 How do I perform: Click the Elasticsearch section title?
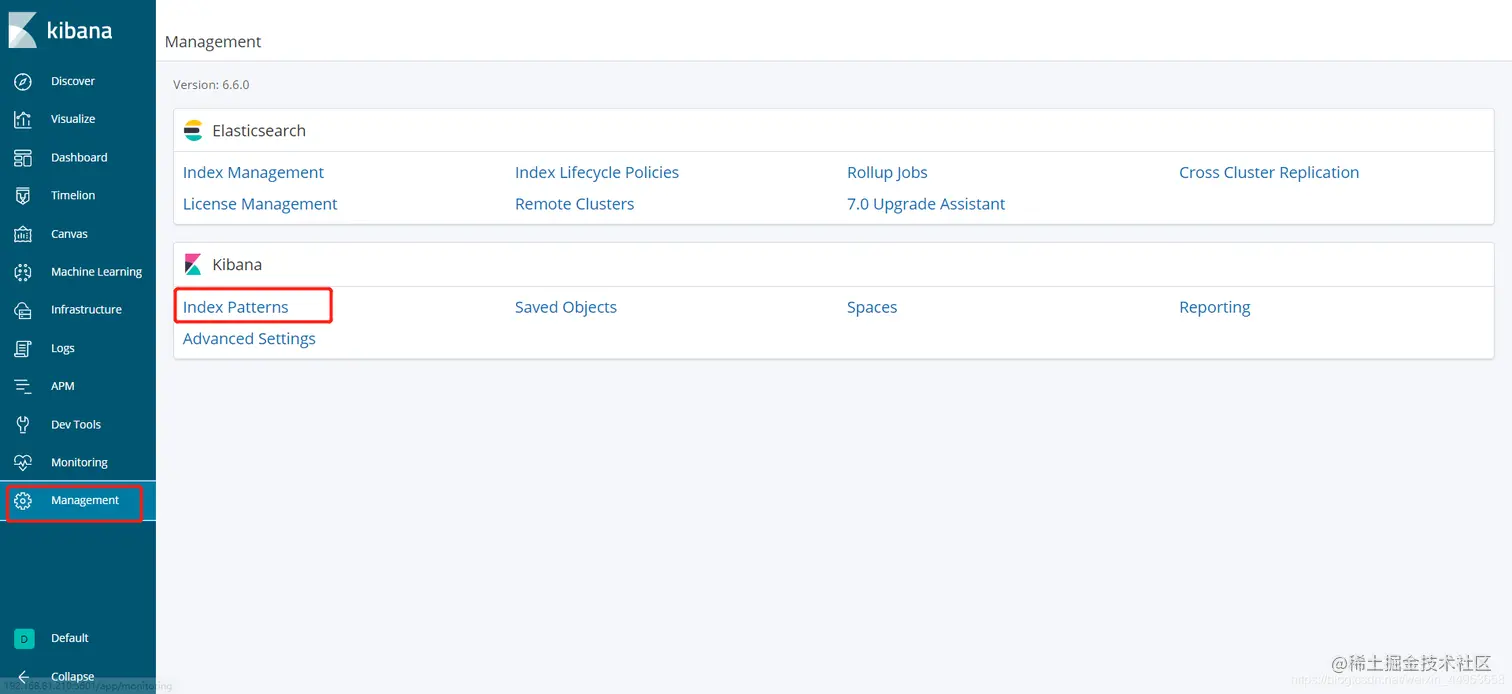coord(259,131)
